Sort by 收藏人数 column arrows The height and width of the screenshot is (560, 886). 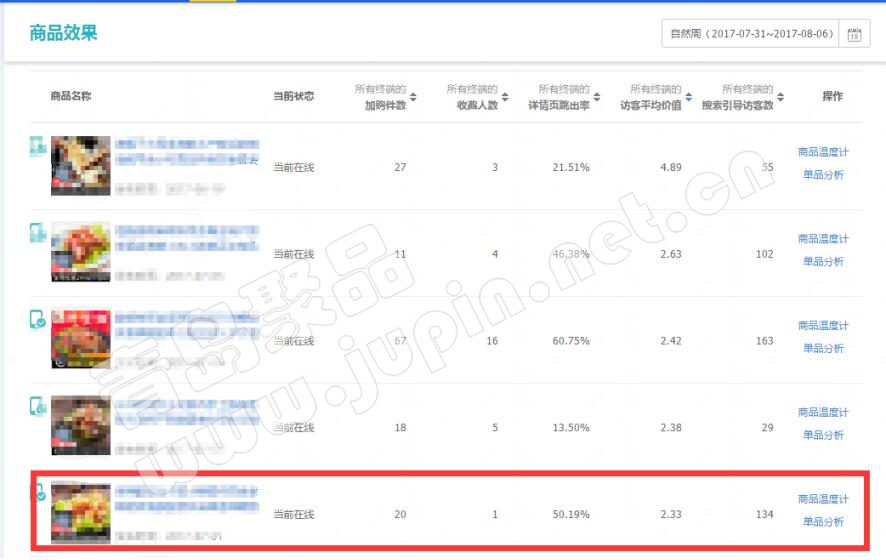(505, 97)
